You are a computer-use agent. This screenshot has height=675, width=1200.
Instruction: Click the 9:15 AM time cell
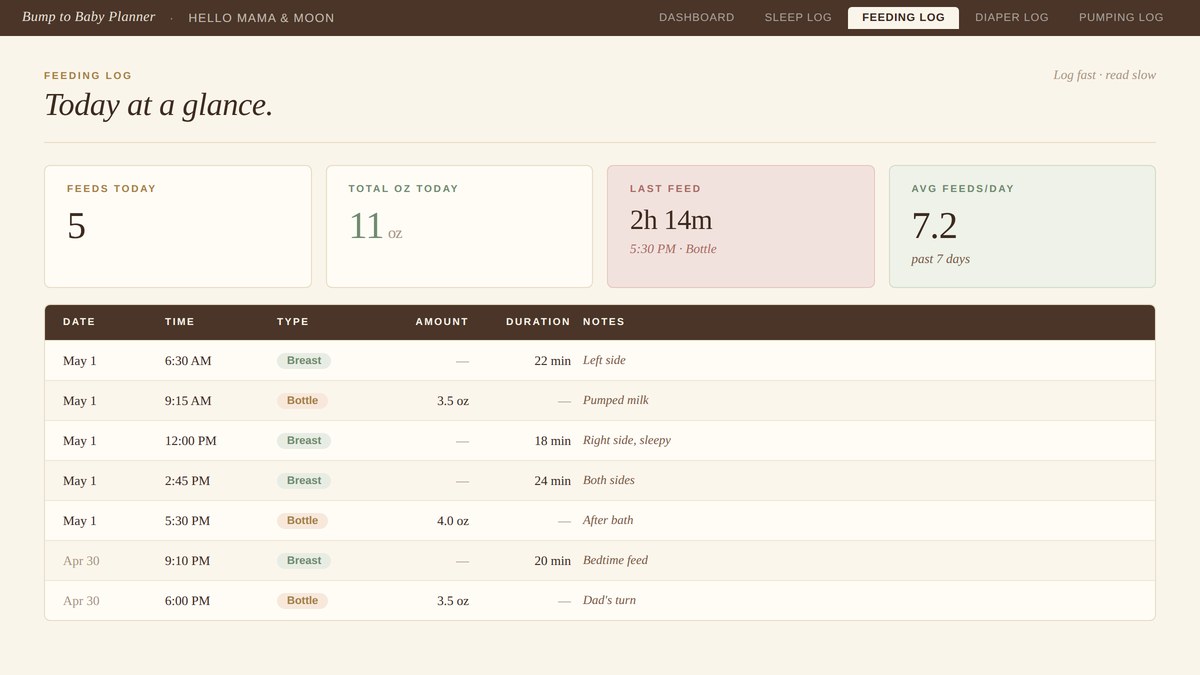tap(188, 401)
